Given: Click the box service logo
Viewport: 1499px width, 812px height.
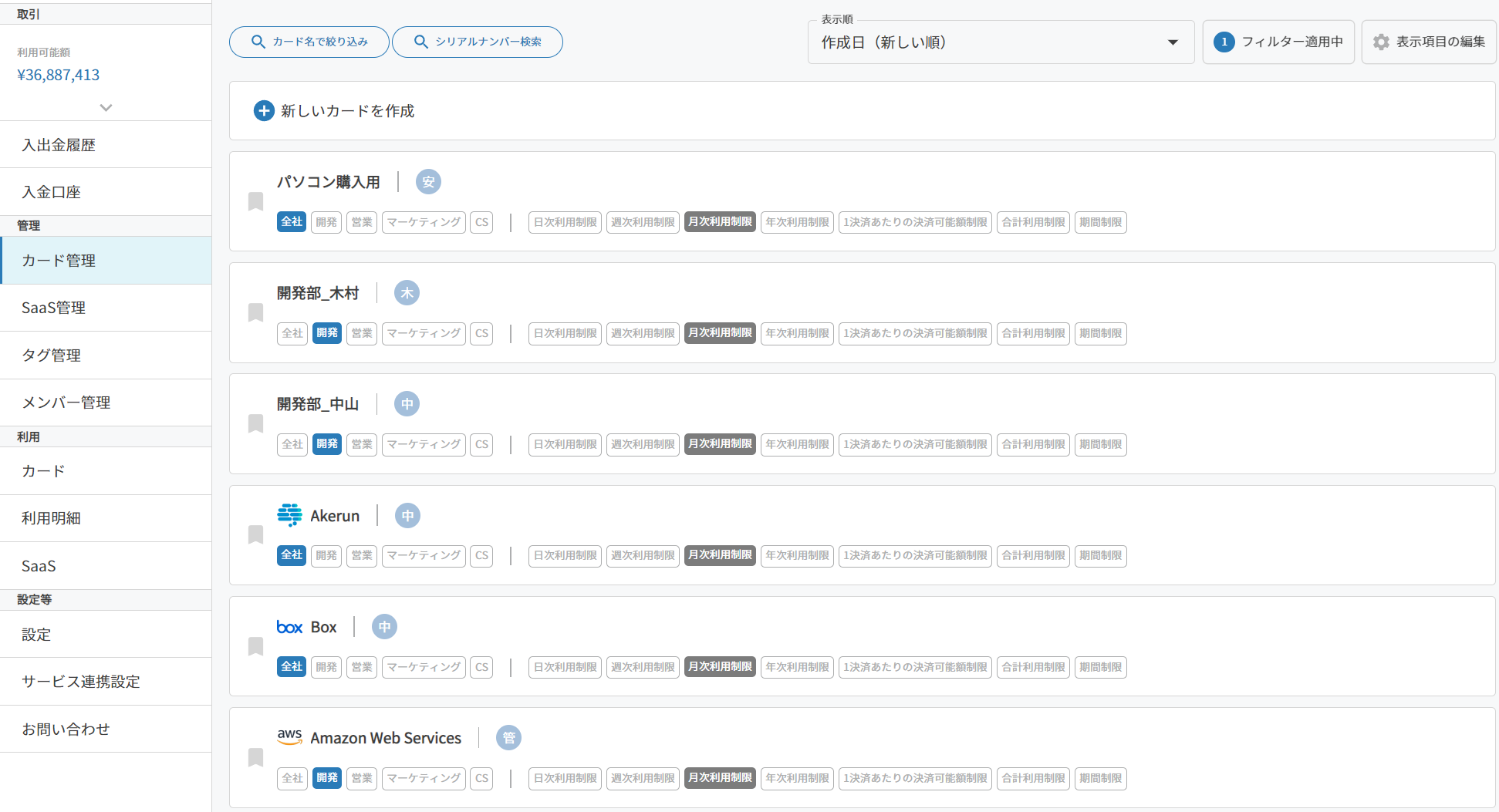Looking at the screenshot, I should pyautogui.click(x=289, y=627).
